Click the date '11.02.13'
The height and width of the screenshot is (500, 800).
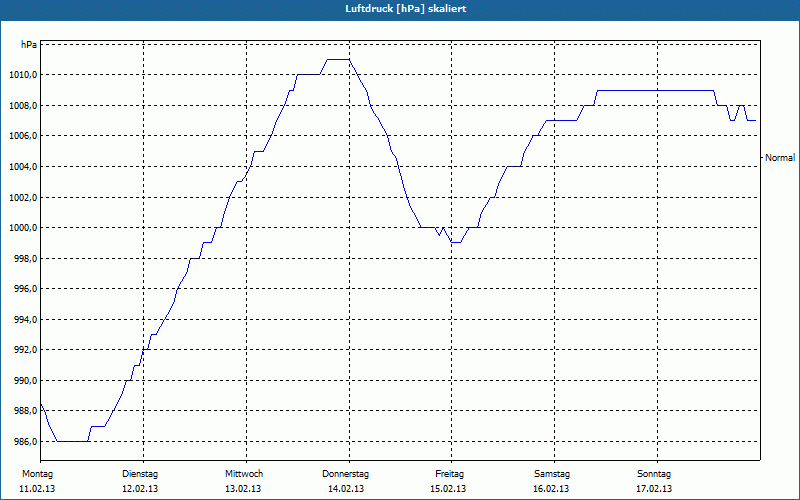(37, 489)
